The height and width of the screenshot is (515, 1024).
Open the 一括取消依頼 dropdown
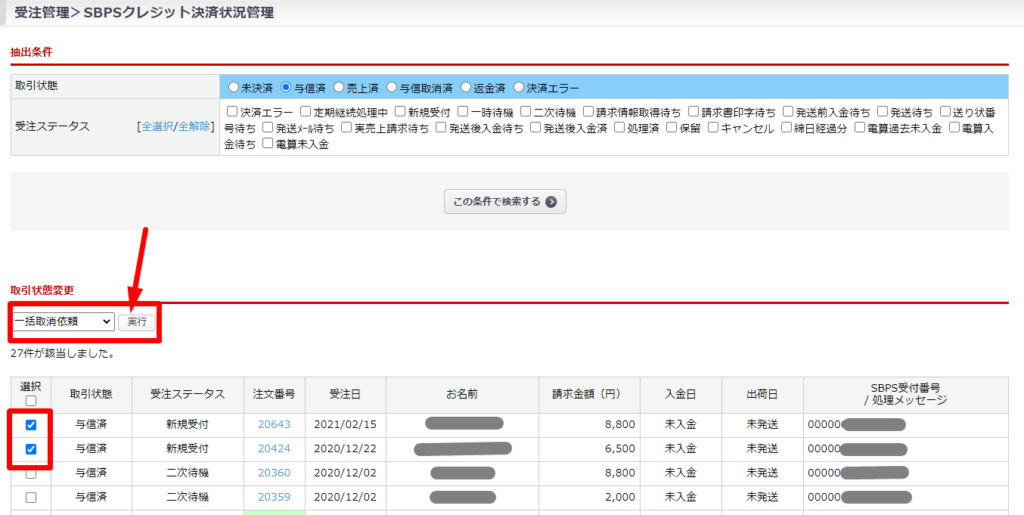tap(62, 322)
